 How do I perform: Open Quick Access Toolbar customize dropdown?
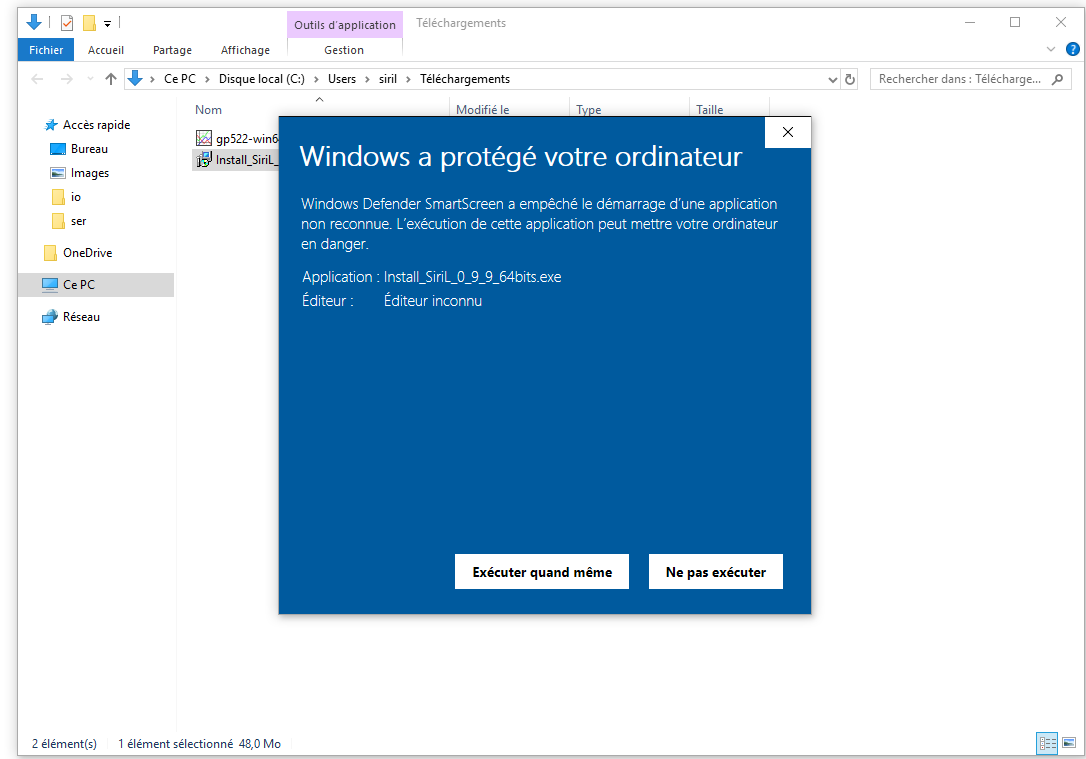click(107, 24)
